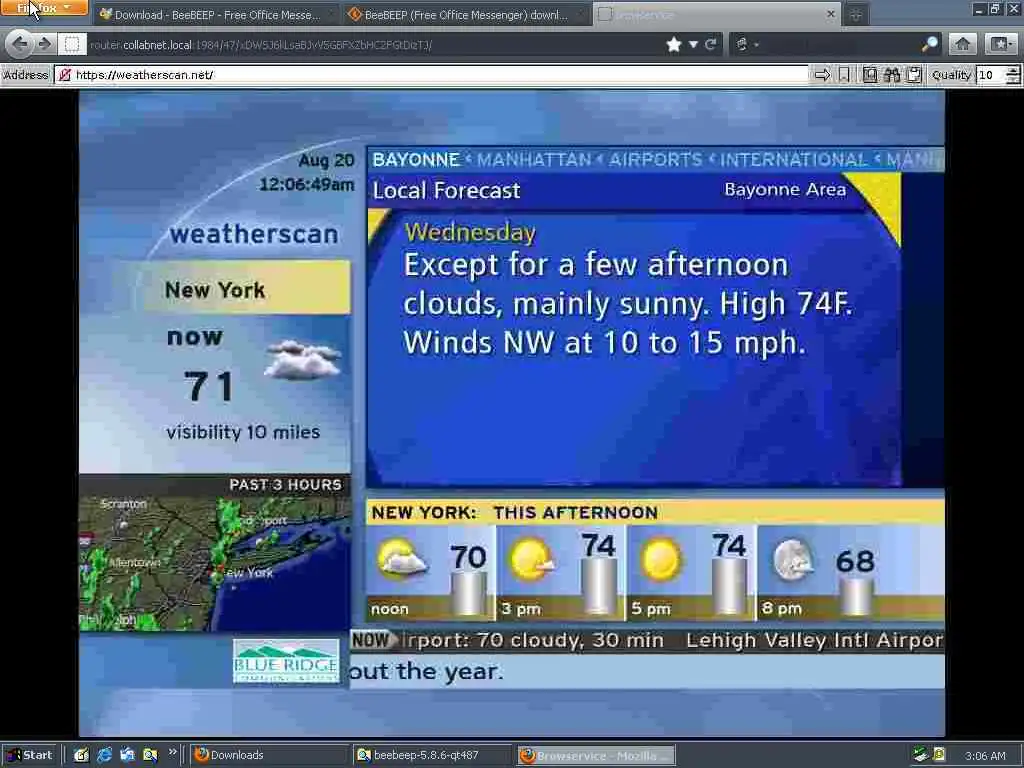Increase Quality with the spinner up arrow
Viewport: 1024px width, 768px height.
click(1013, 71)
